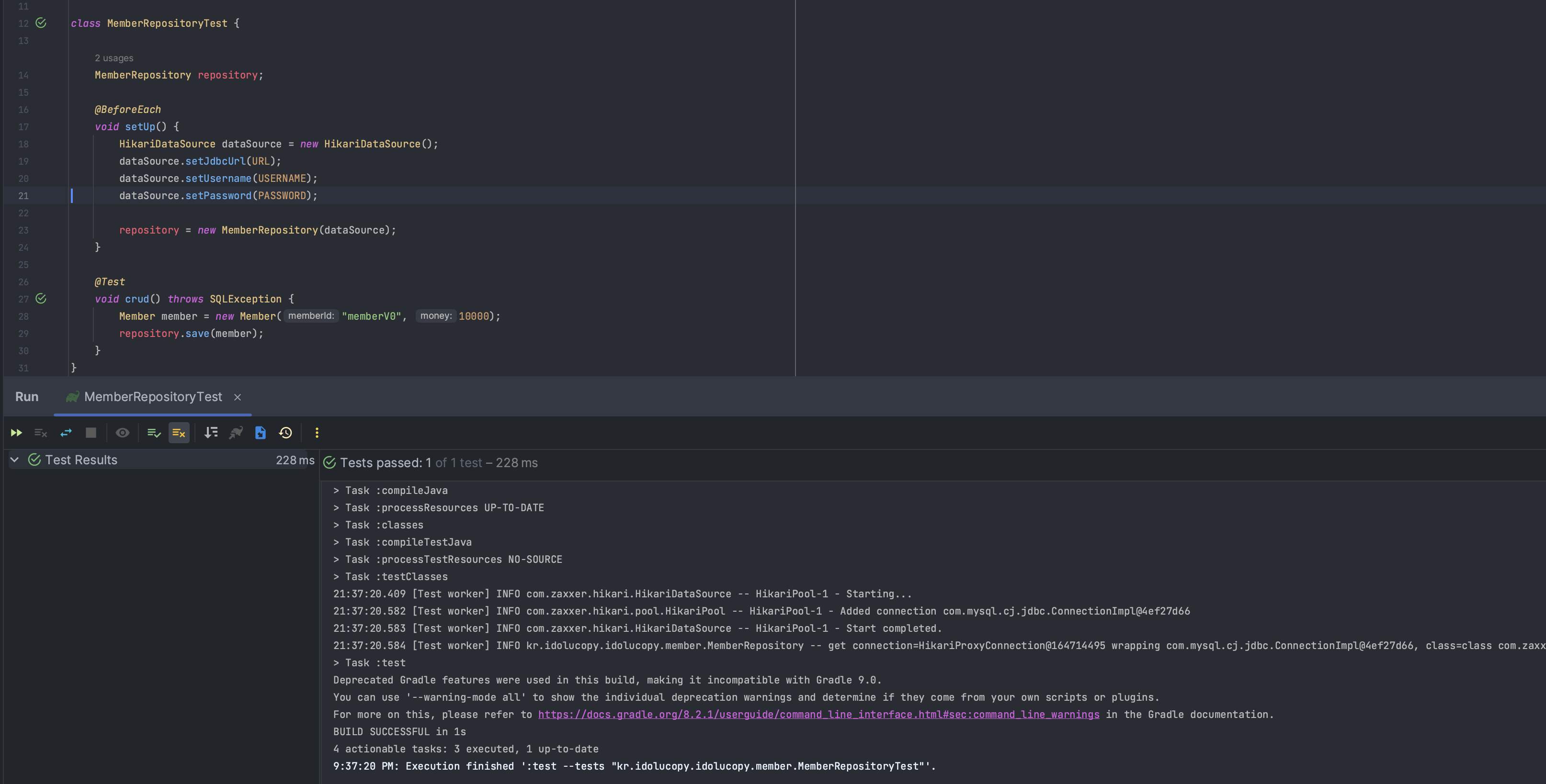The height and width of the screenshot is (784, 1546).
Task: Click run gutter icon beside crud method
Action: (x=41, y=299)
